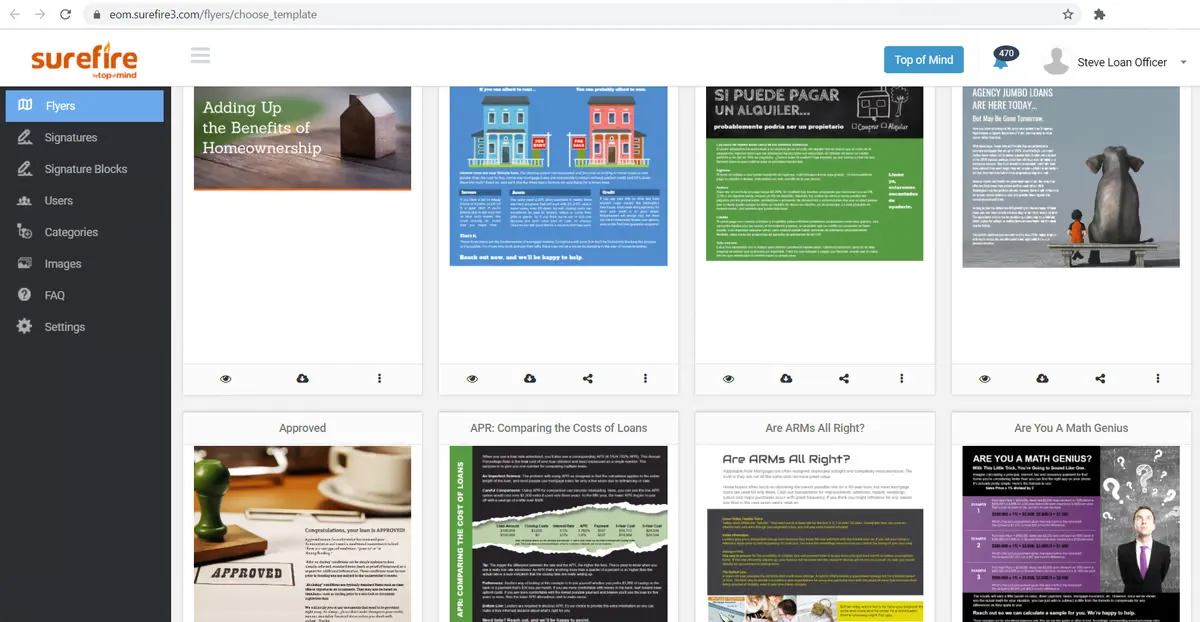The width and height of the screenshot is (1200, 622).
Task: Click the Top of Mind button
Action: pos(924,60)
